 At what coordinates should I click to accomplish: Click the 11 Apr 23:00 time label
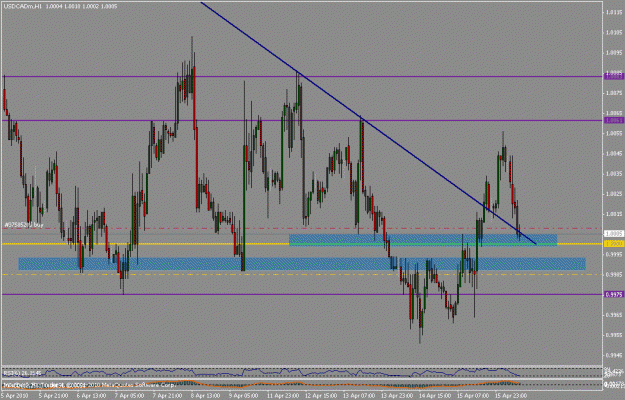[x=283, y=396]
